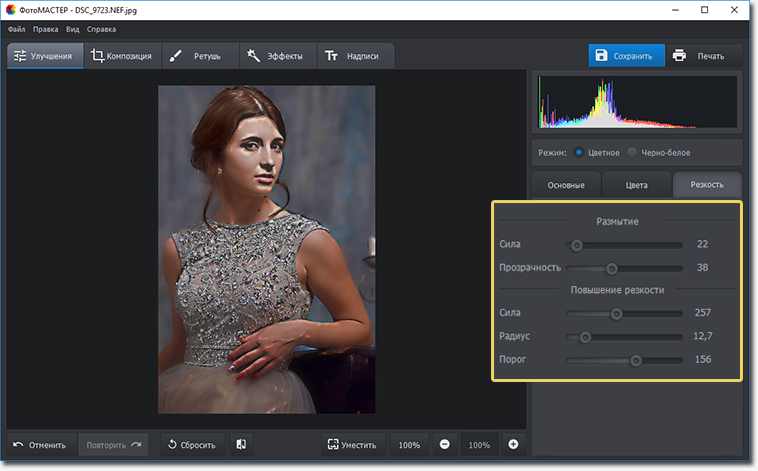The image size is (758, 471).
Task: Open the Файл menu
Action: pos(16,29)
